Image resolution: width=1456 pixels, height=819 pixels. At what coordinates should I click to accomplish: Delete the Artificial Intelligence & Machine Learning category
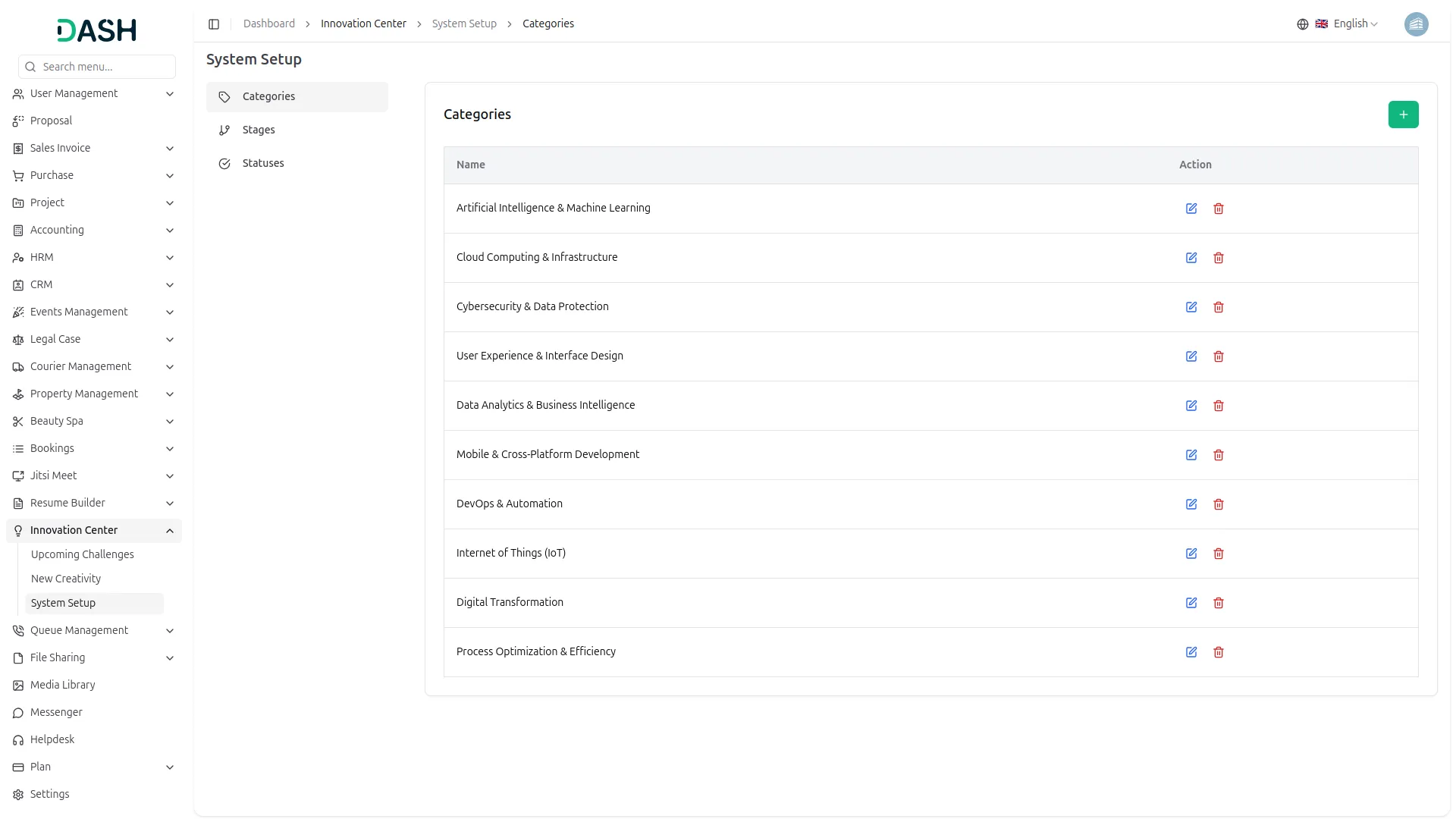(1219, 209)
